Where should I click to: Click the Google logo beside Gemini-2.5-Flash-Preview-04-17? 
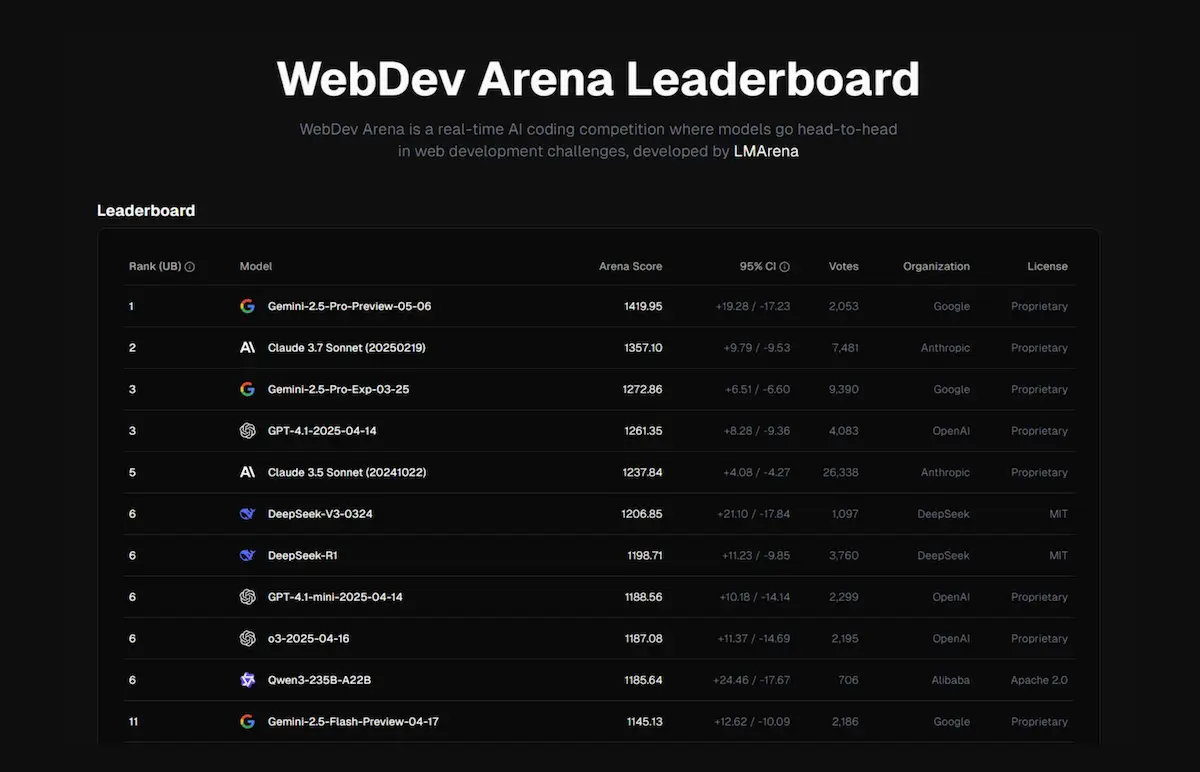tap(247, 721)
